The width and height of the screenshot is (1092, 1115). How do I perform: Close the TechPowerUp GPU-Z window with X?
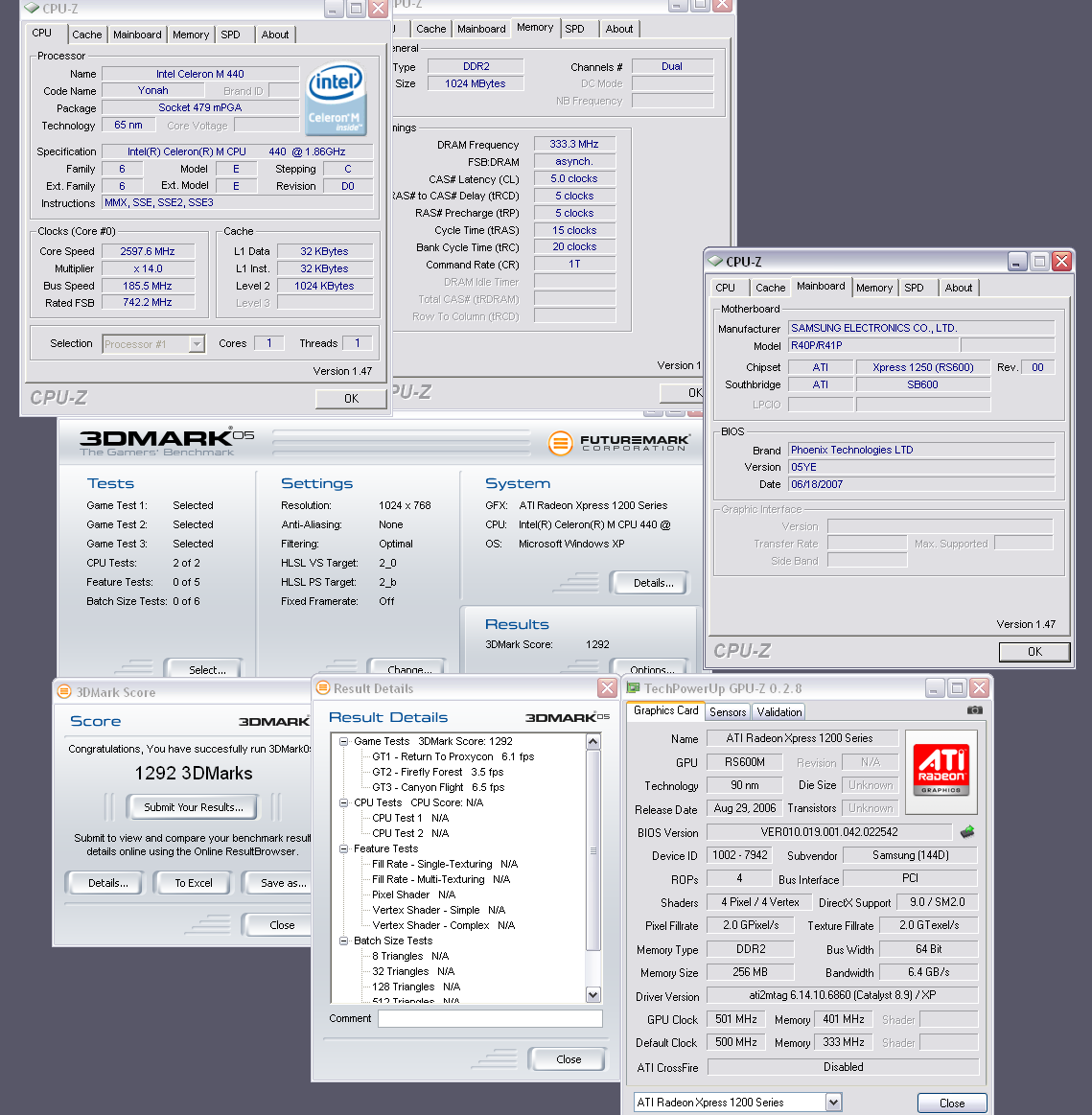pyautogui.click(x=979, y=687)
